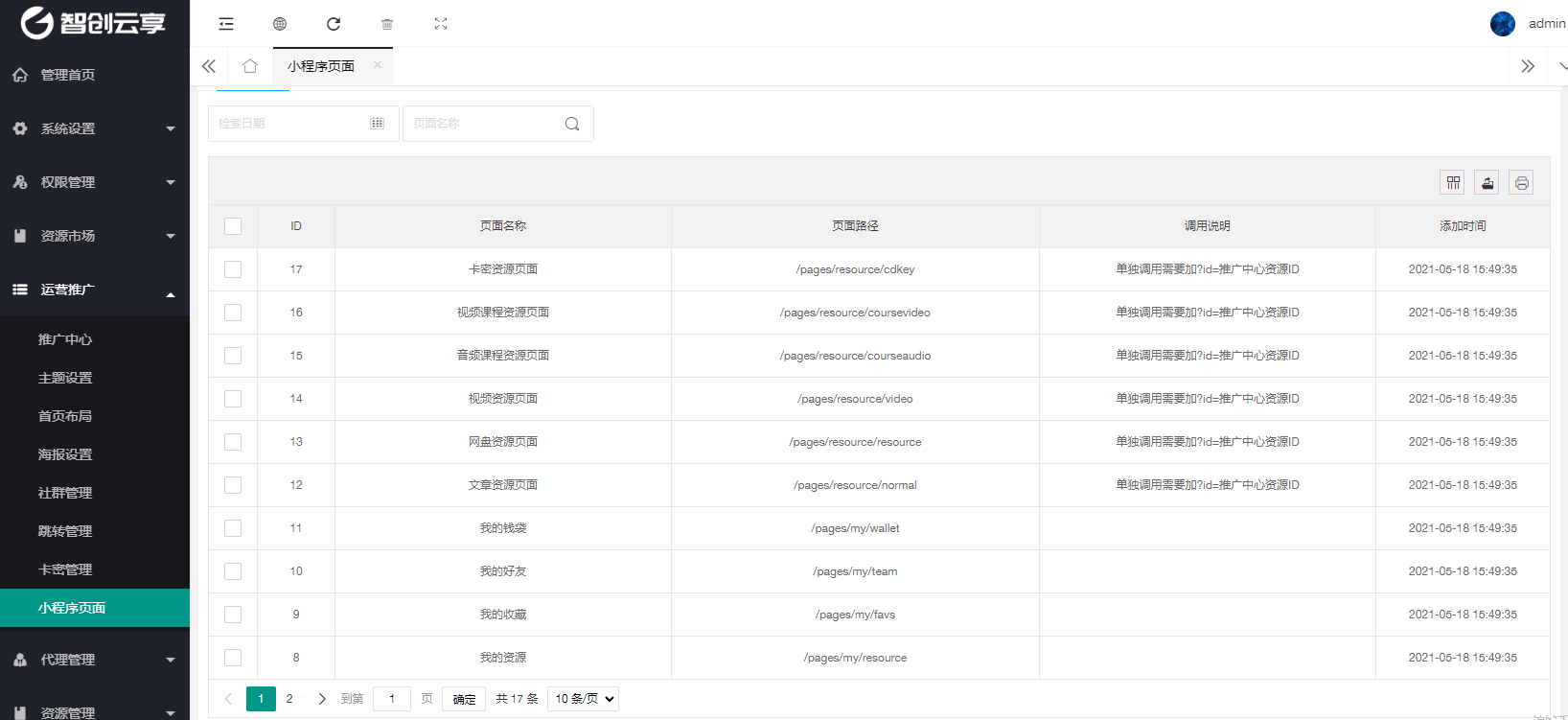
Task: Check the 我的收藏 row
Action: pyautogui.click(x=233, y=615)
